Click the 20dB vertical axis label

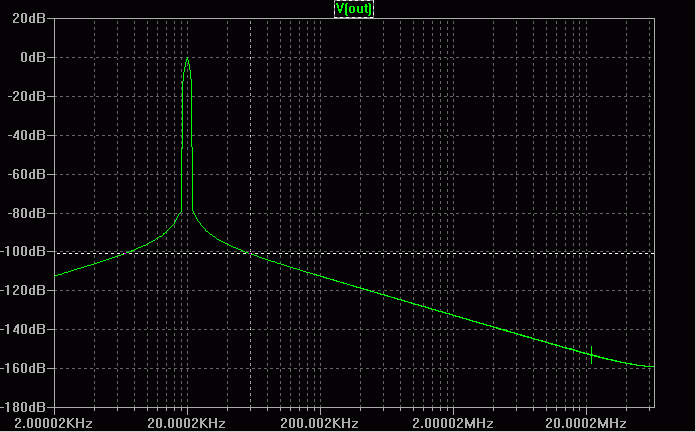point(28,19)
